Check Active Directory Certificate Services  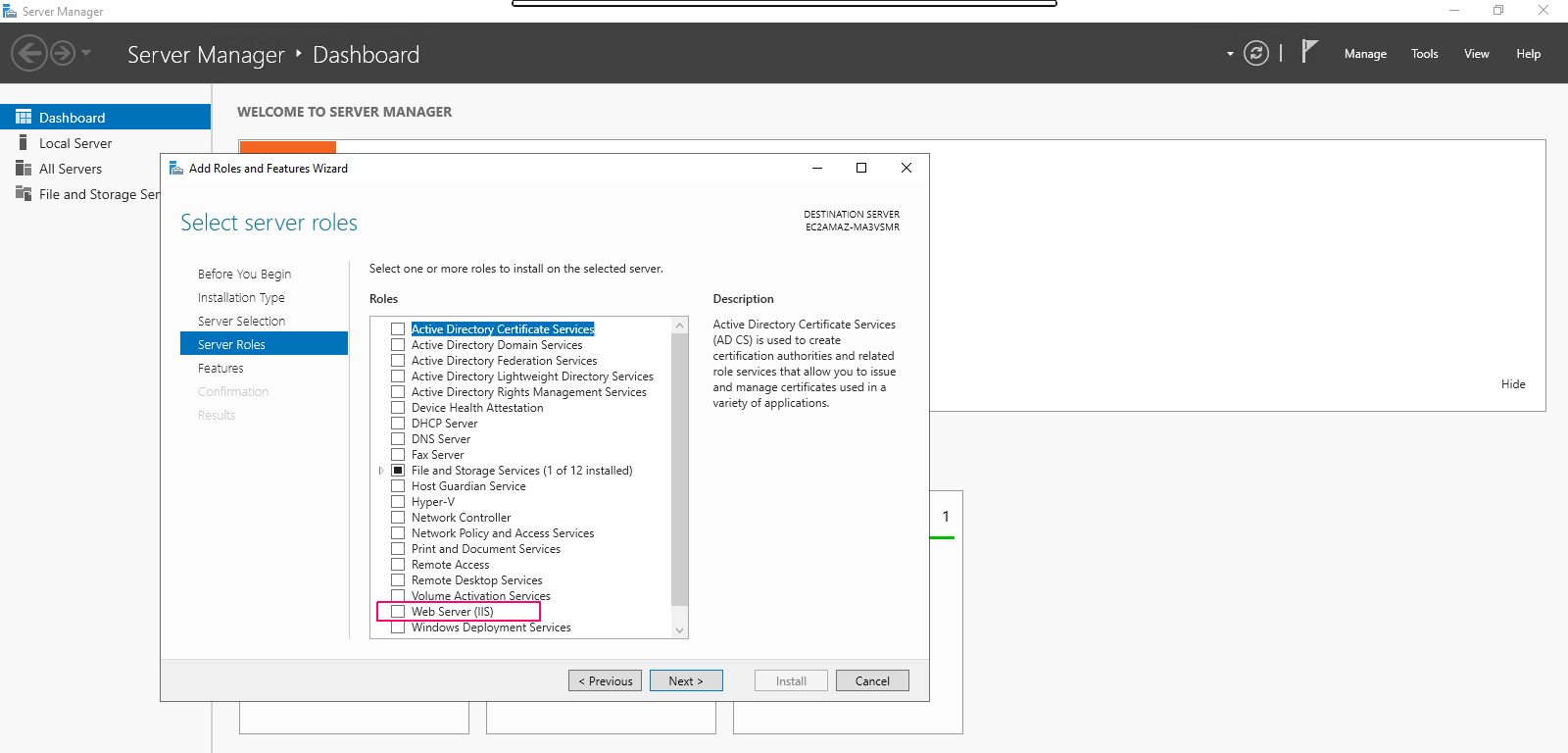pos(398,329)
